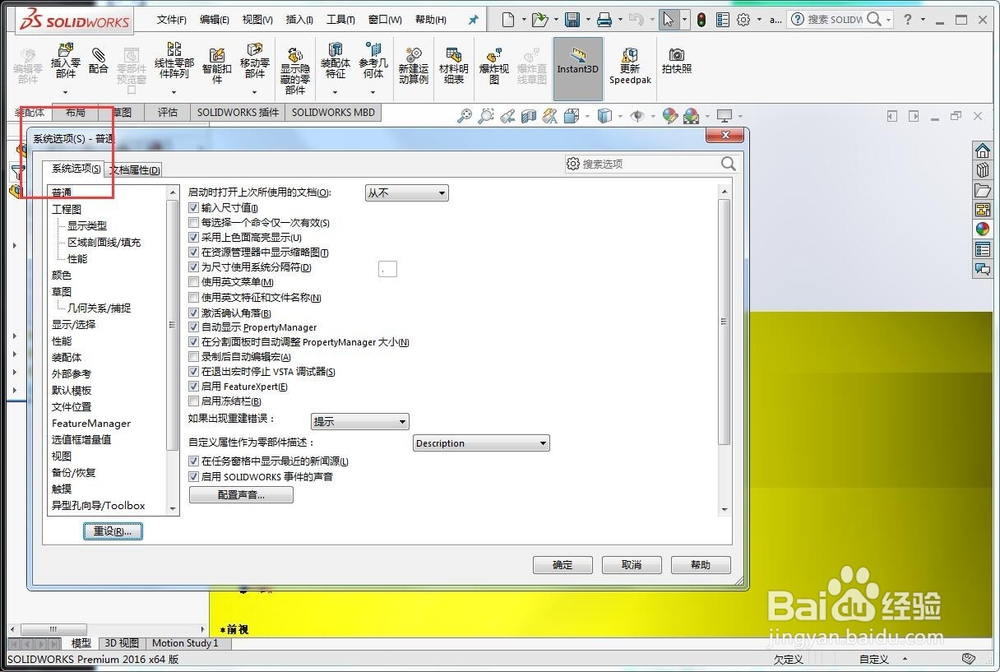Open 启动时打开上次所使用的文档 dropdown (从不)

click(406, 193)
